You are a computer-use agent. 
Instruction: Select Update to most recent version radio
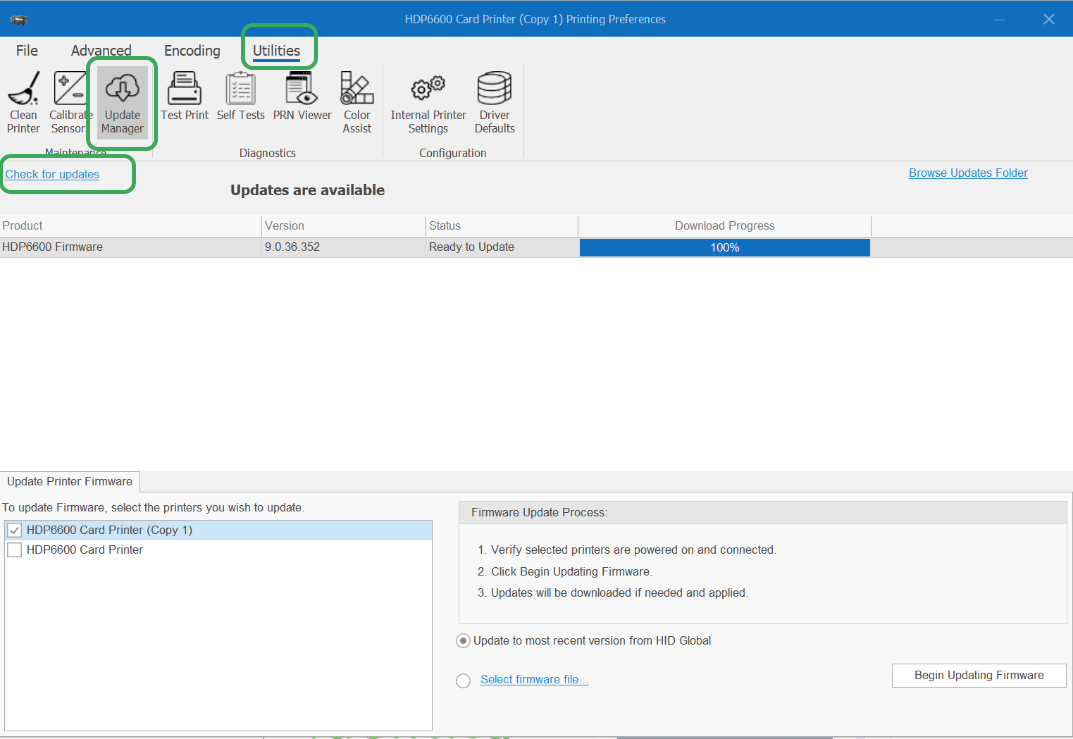point(463,641)
